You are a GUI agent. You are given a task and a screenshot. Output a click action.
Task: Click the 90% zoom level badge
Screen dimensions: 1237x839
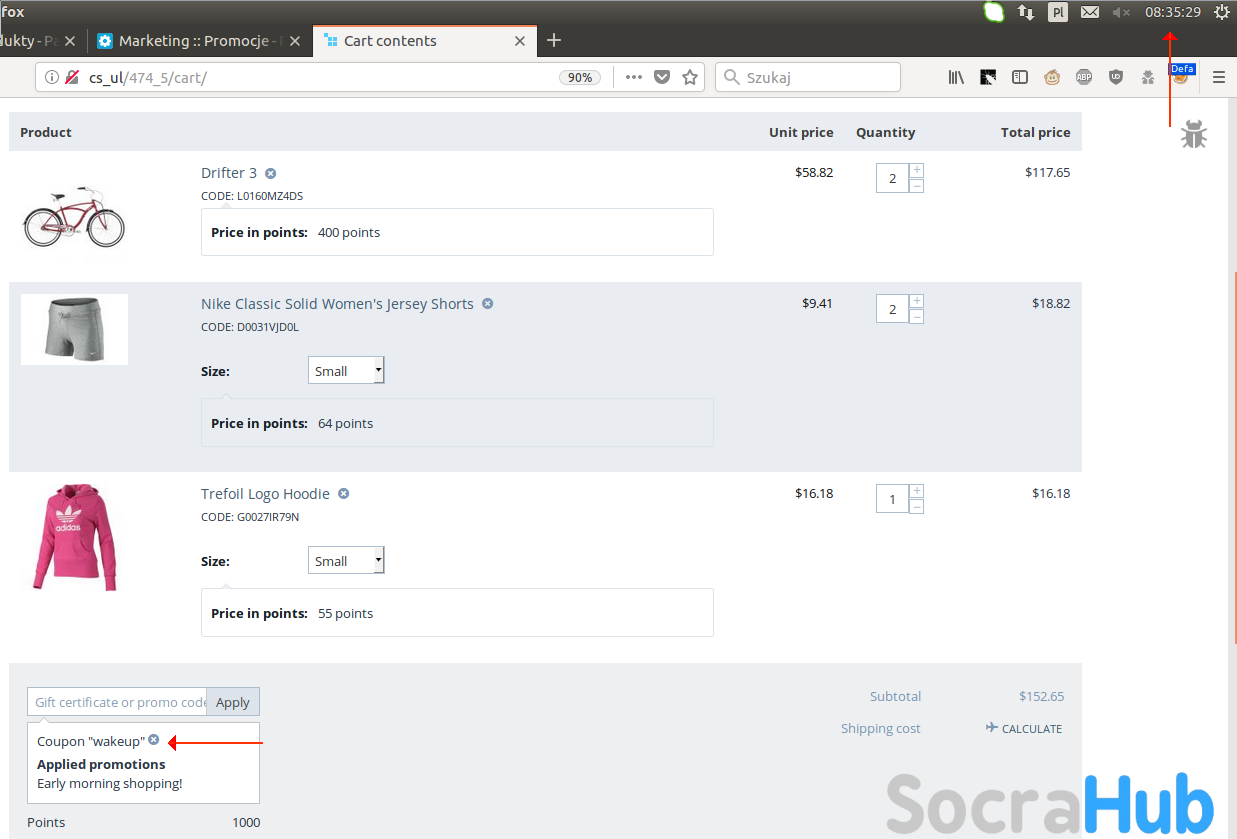(580, 77)
